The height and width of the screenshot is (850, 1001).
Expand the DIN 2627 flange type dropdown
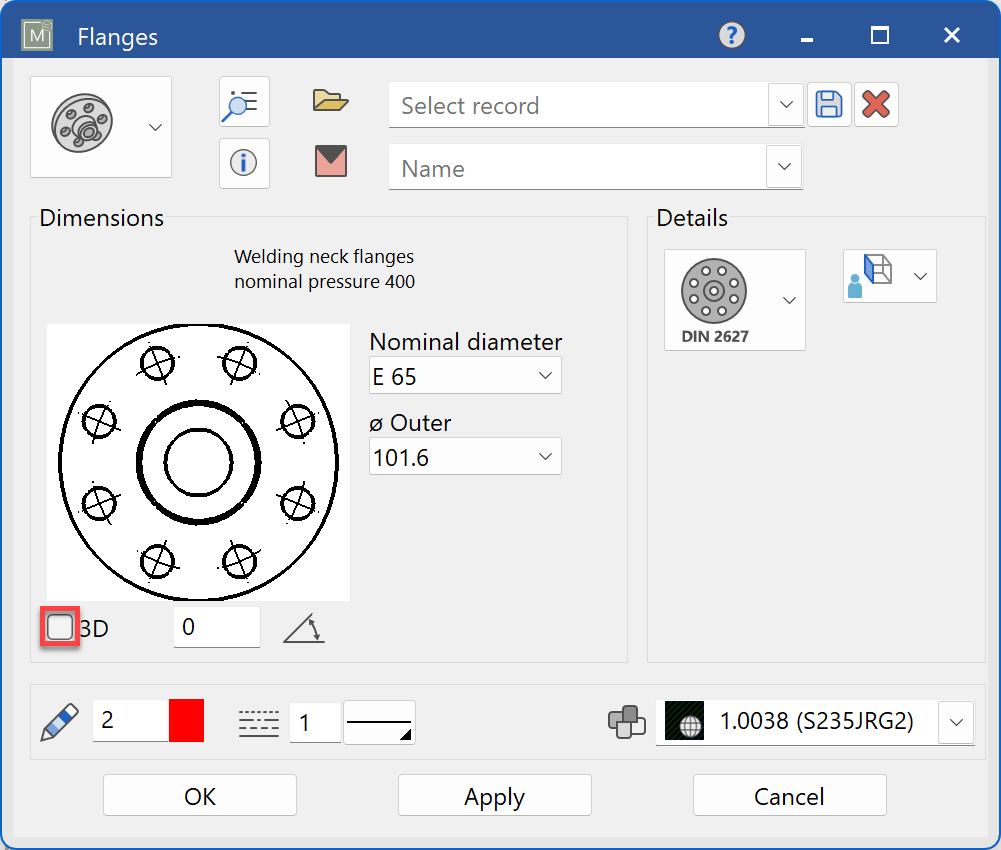789,300
